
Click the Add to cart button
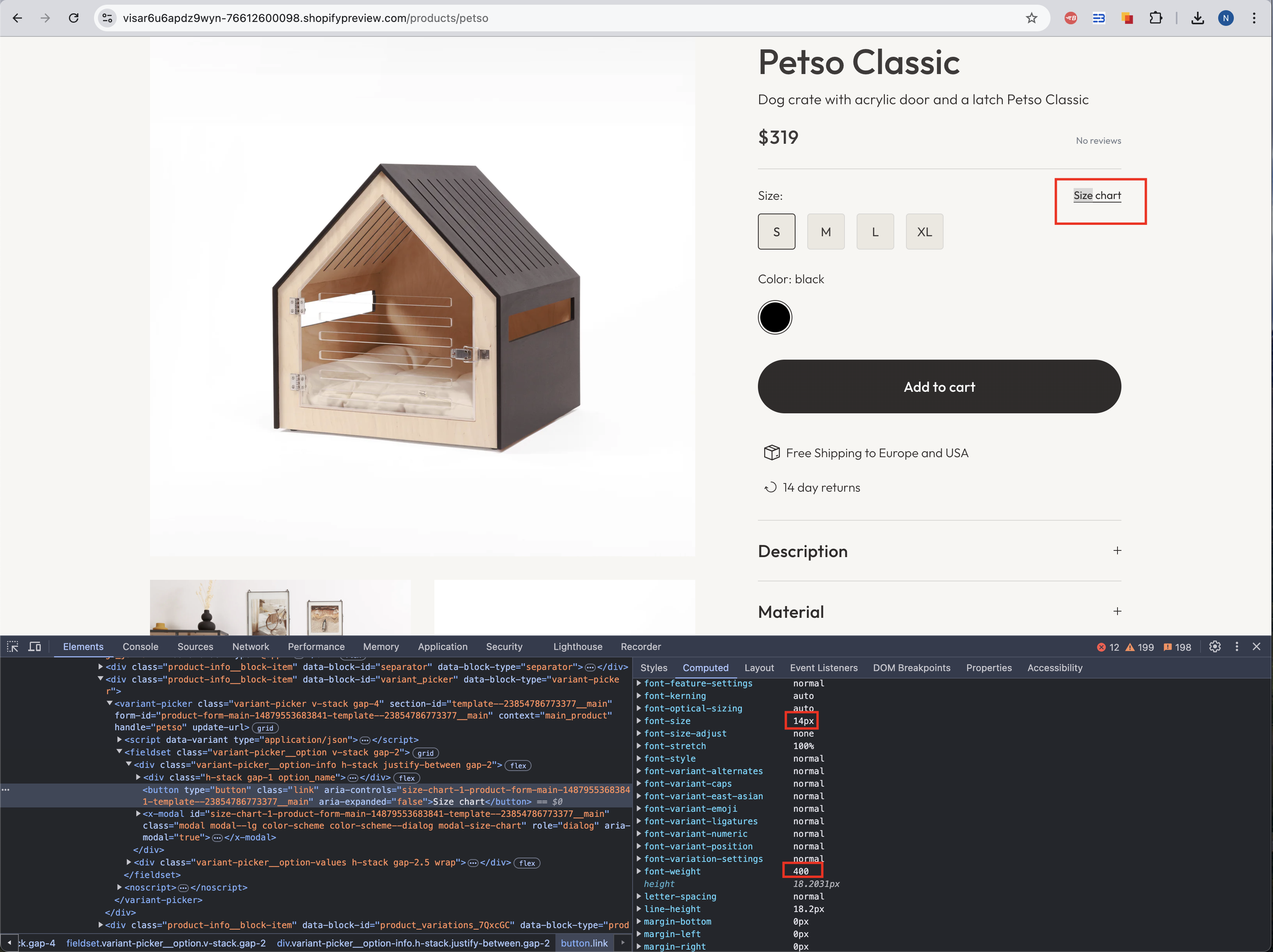[939, 386]
